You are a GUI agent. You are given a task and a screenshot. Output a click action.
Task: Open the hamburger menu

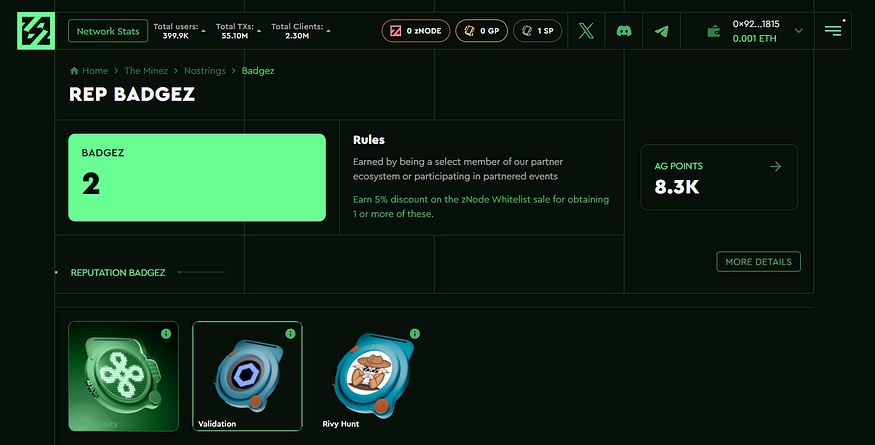pos(833,31)
